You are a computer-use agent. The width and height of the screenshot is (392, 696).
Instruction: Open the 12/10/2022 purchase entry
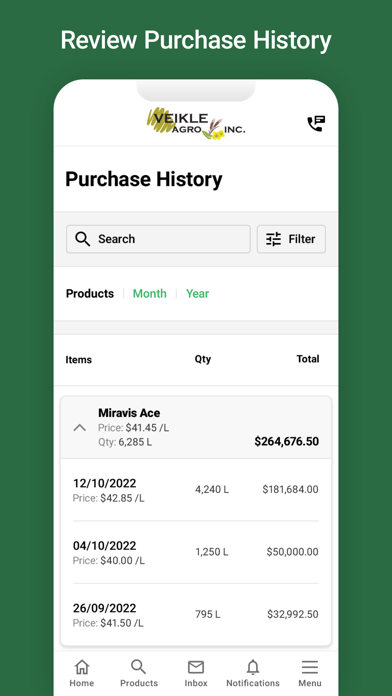tap(196, 490)
